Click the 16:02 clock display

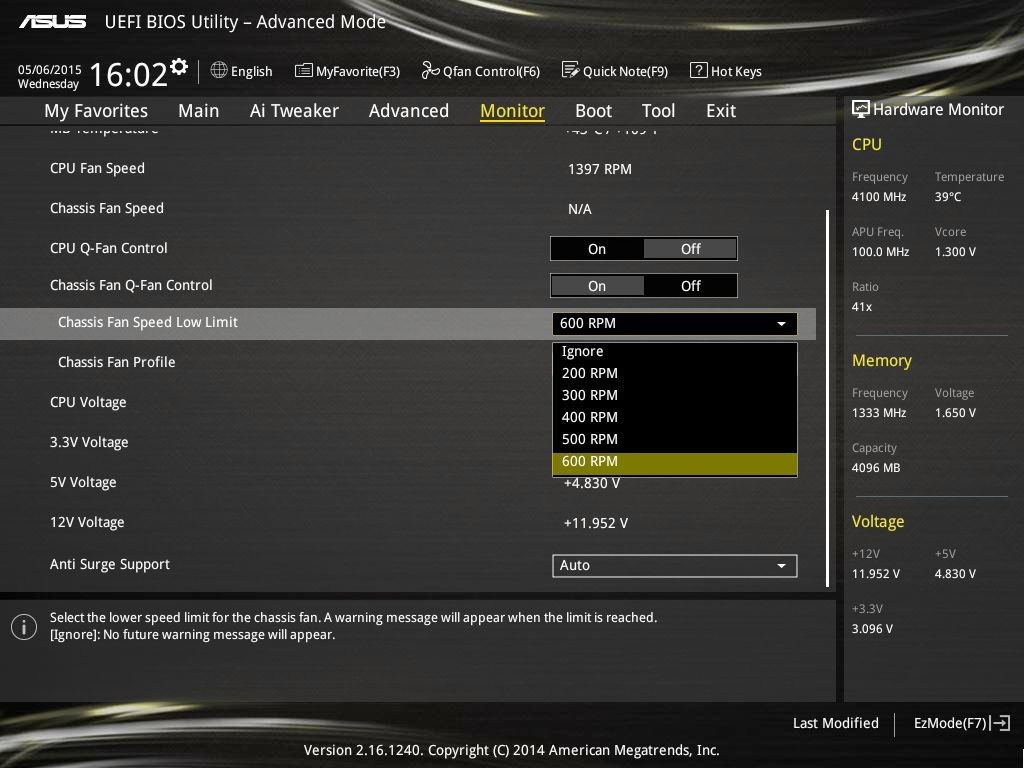tap(129, 74)
